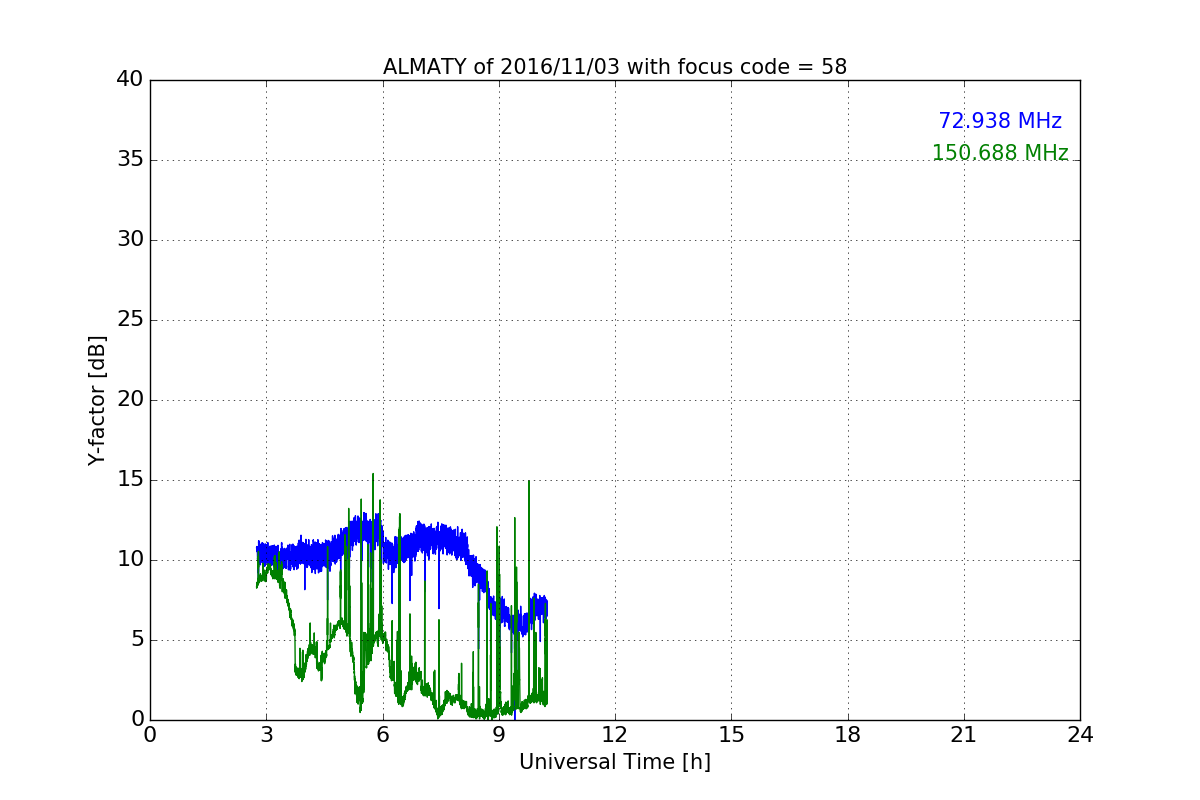The image size is (1200, 800).
Task: Click the 'Y-factor [dB]' axis label
Action: pyautogui.click(x=97, y=400)
